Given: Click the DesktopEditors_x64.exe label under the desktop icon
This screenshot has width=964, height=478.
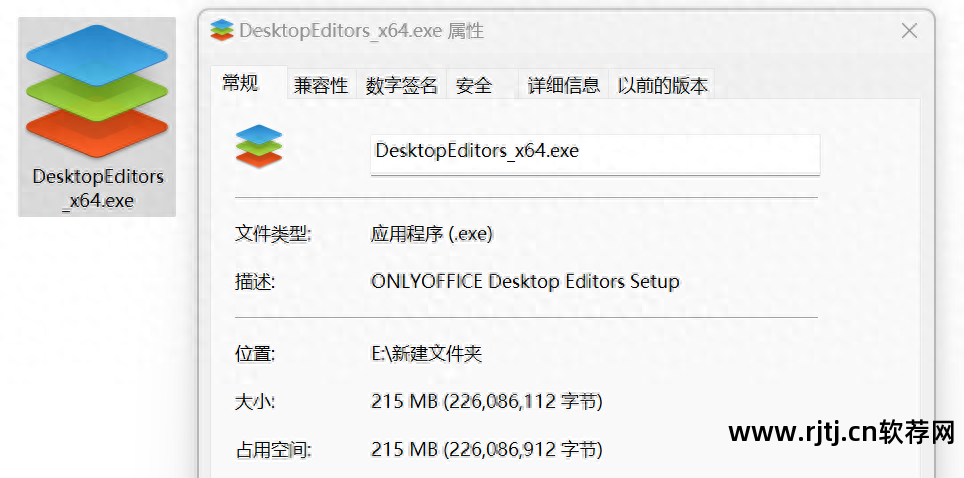Looking at the screenshot, I should [x=97, y=188].
